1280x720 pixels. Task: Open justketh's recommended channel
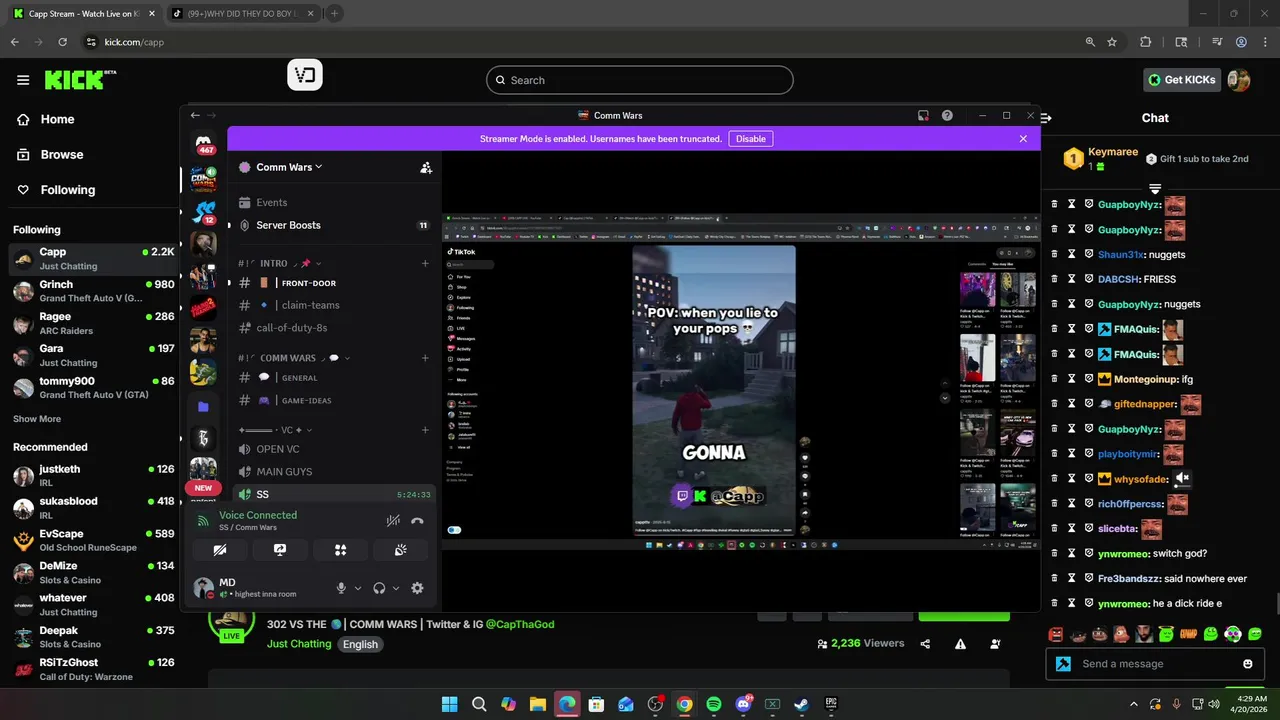click(92, 475)
